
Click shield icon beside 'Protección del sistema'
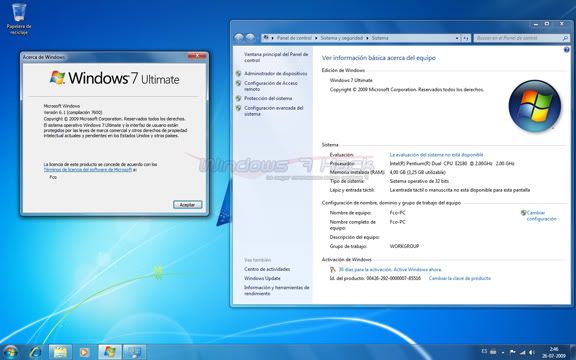click(238, 98)
